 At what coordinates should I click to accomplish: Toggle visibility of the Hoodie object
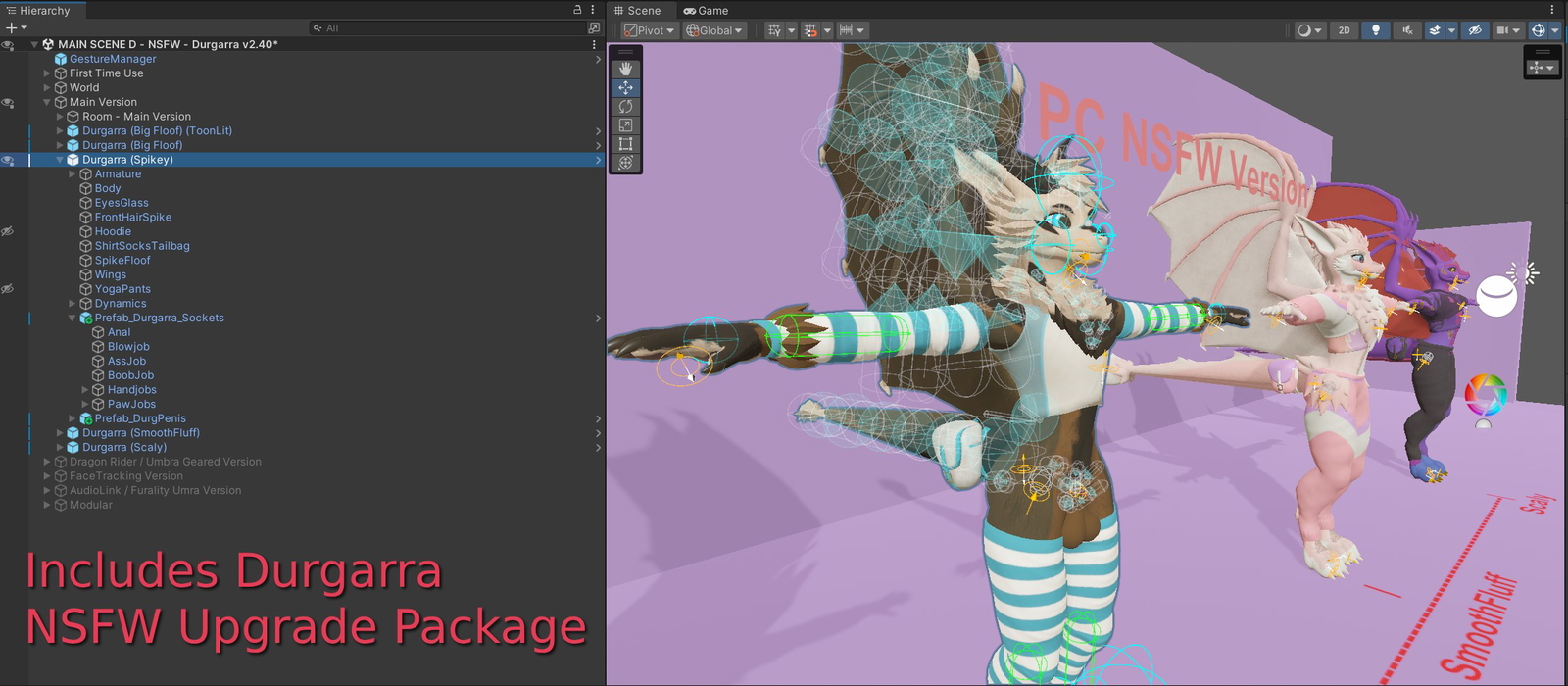pos(8,231)
